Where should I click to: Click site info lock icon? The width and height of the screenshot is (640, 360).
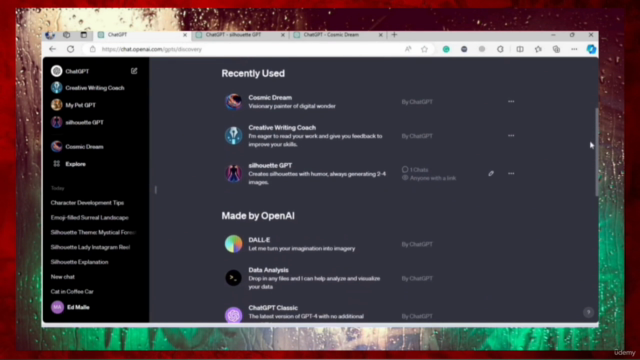click(x=93, y=49)
